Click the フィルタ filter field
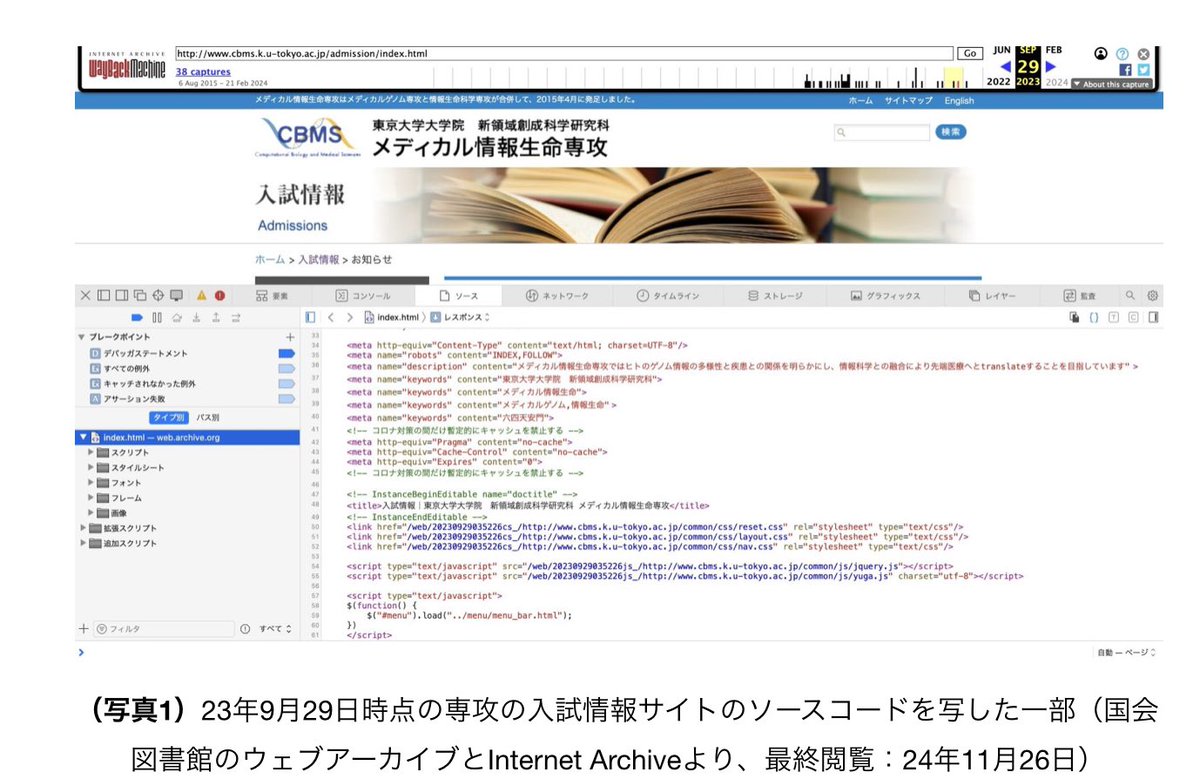 (x=162, y=629)
